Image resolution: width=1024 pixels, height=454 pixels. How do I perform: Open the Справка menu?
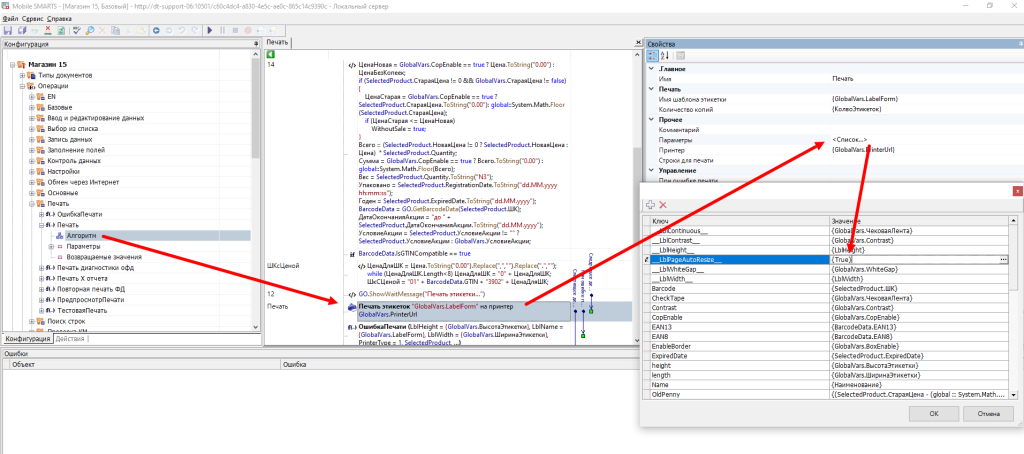59,19
